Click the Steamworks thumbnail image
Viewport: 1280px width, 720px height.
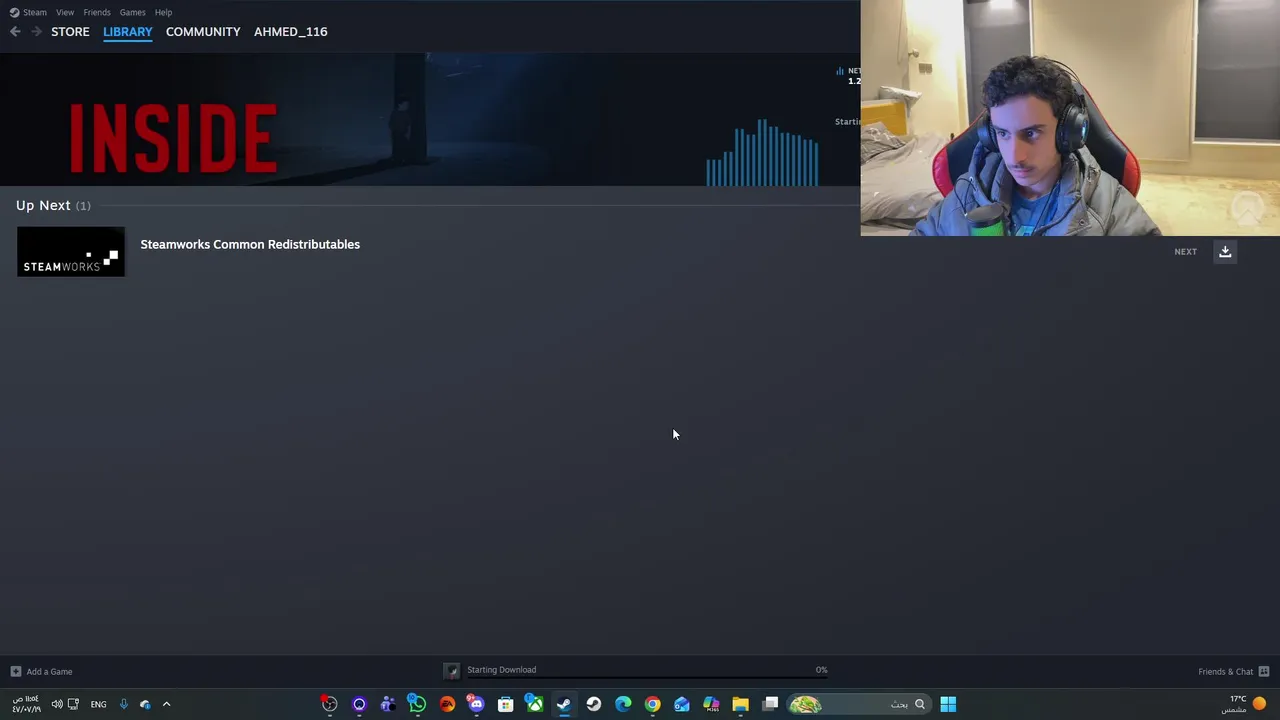(71, 252)
